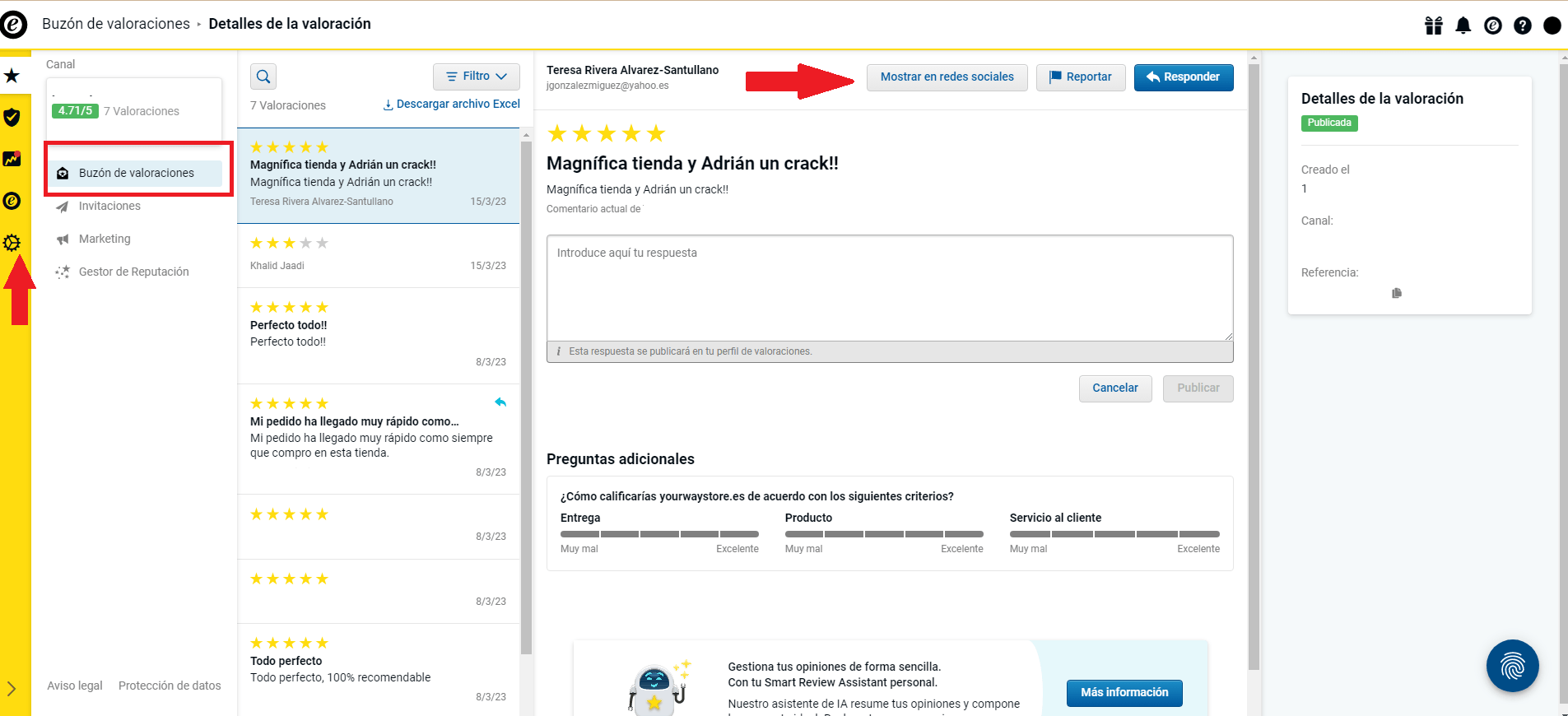This screenshot has height=716, width=1568.
Task: Expand the Filtro dropdown
Action: [x=476, y=77]
